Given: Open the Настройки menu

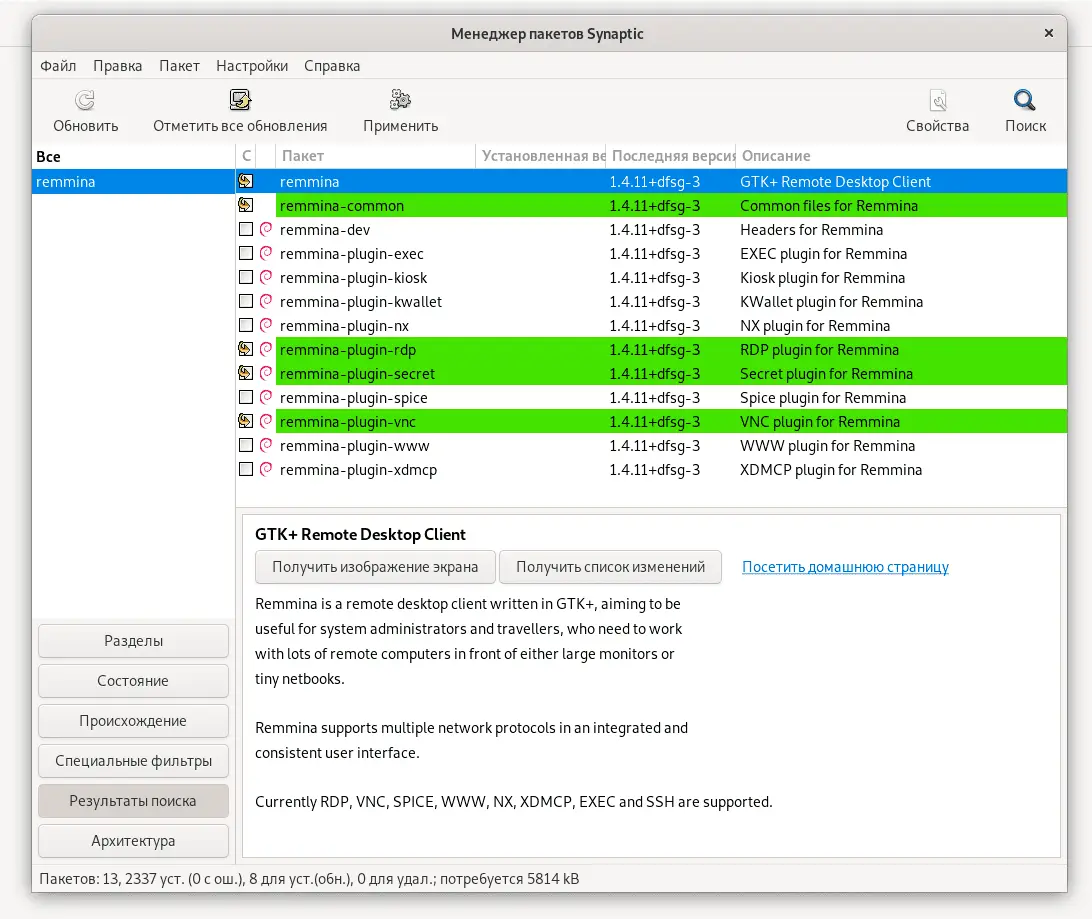Looking at the screenshot, I should tap(251, 65).
